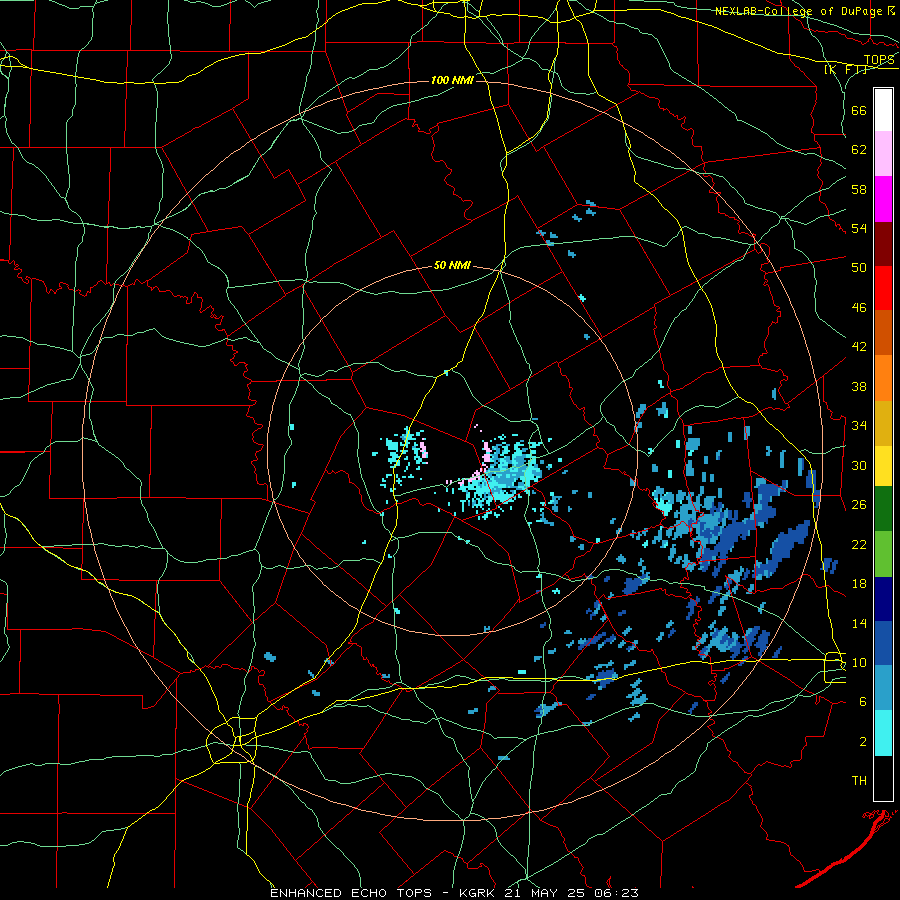Select the dark green legend swatch
900x900 pixels.
[883, 509]
